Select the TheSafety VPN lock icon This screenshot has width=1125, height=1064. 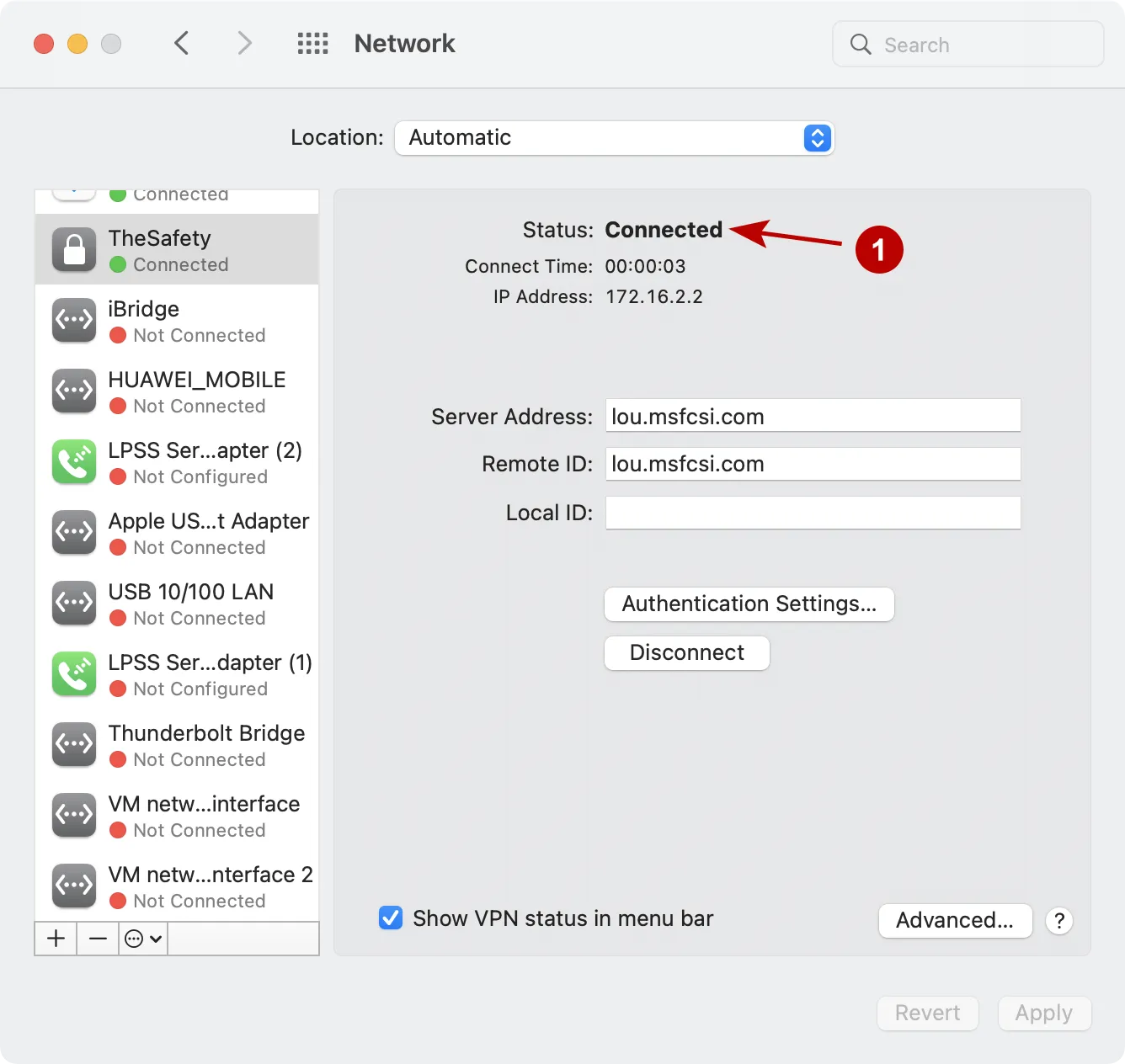(73, 249)
